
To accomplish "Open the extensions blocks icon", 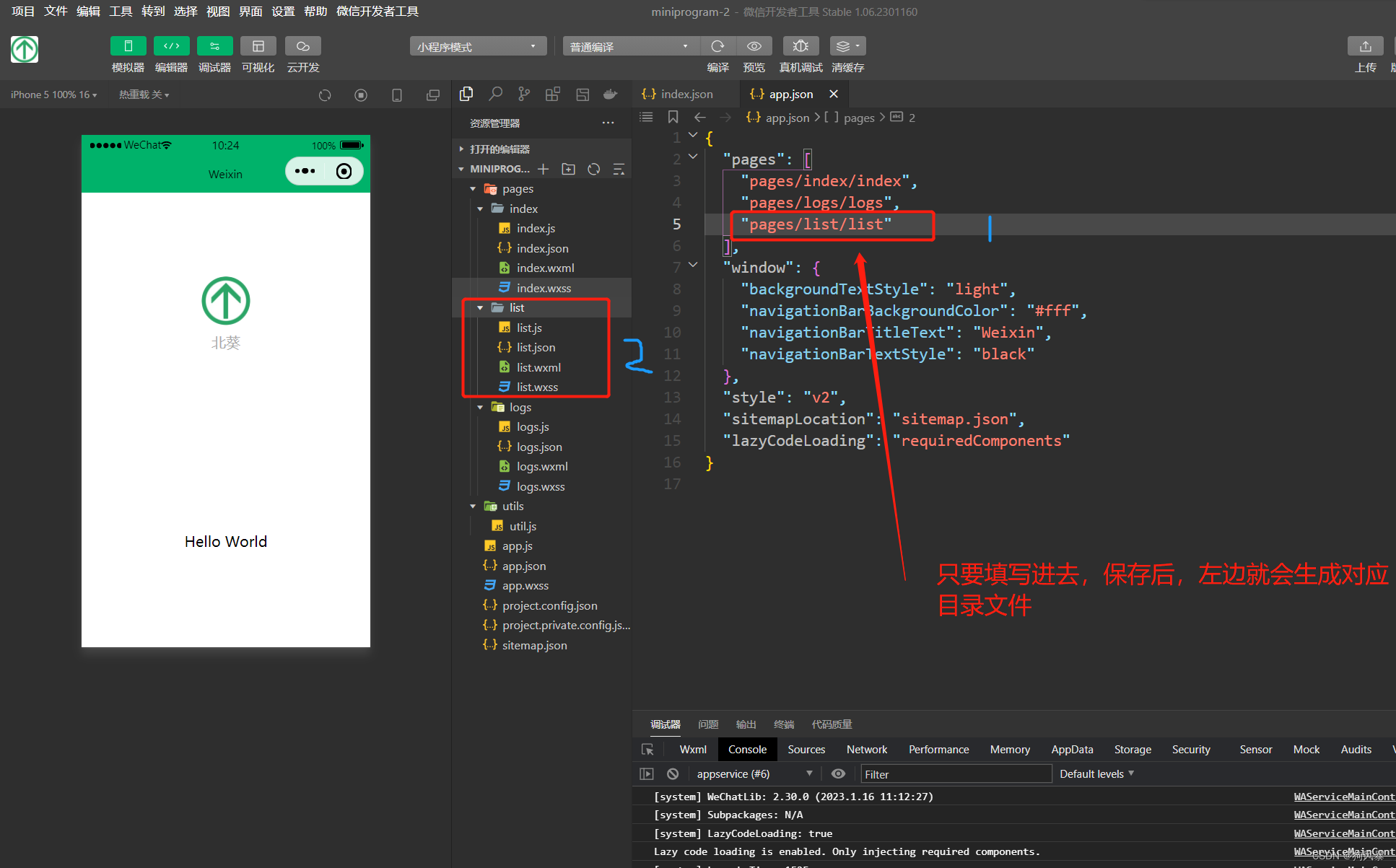I will [x=553, y=95].
